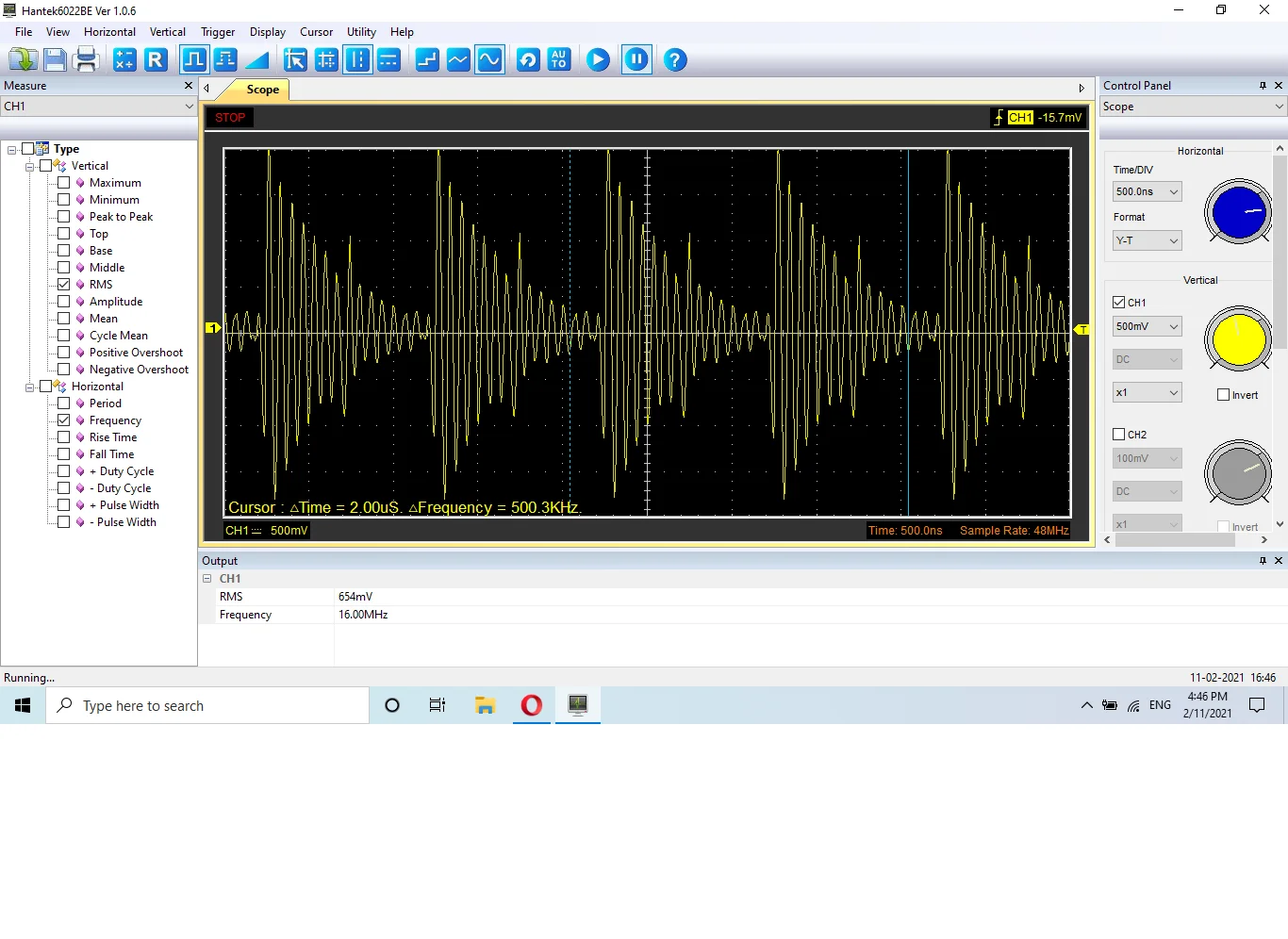Screen dimensions: 1288x939
Task: Collapse the Vertical measurements tree node
Action: click(30, 166)
